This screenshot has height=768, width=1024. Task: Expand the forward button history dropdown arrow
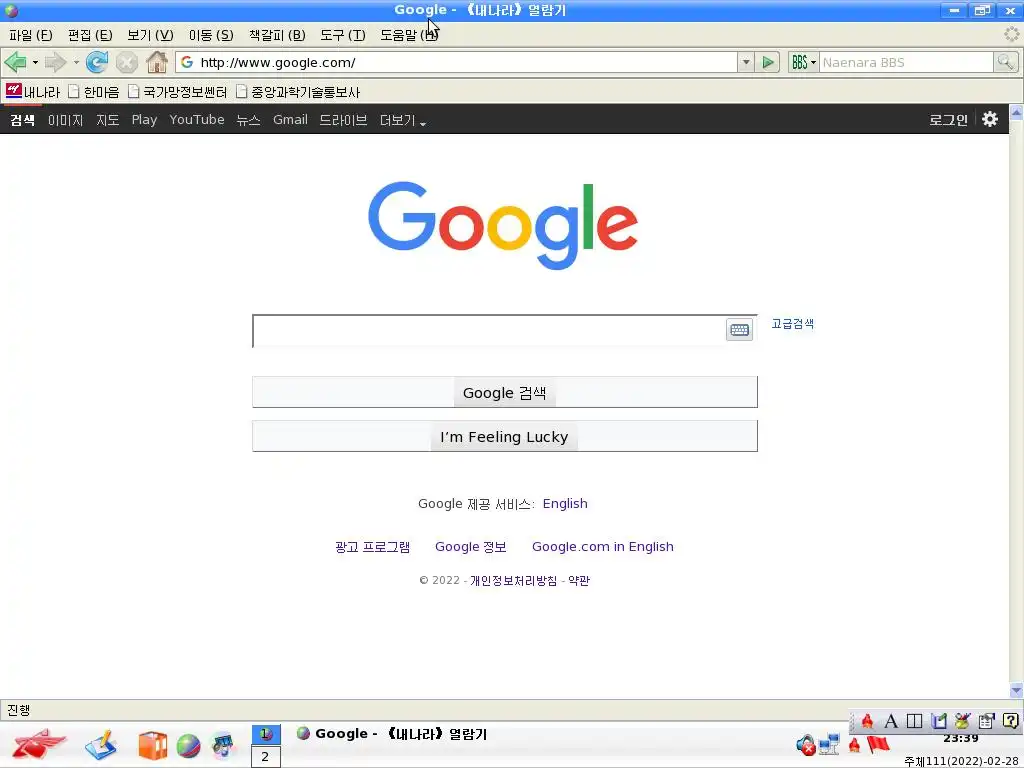[76, 63]
